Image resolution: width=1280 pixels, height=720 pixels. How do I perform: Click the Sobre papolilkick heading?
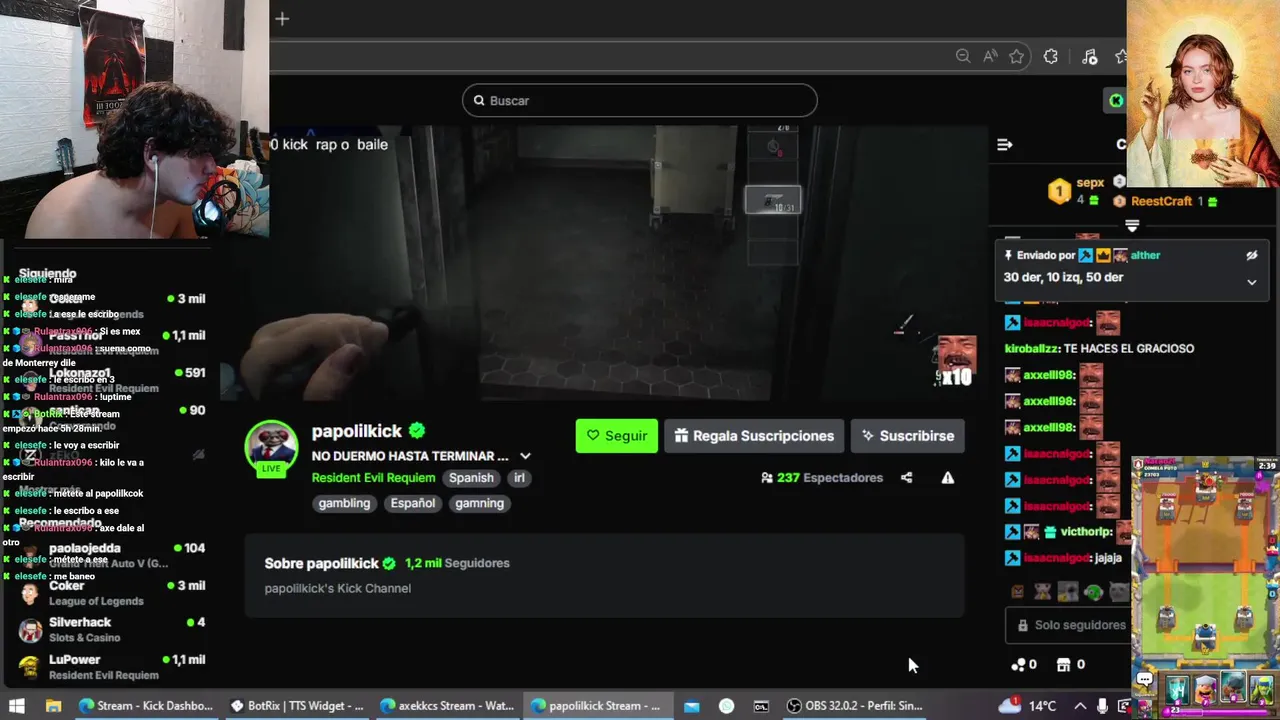pos(321,563)
